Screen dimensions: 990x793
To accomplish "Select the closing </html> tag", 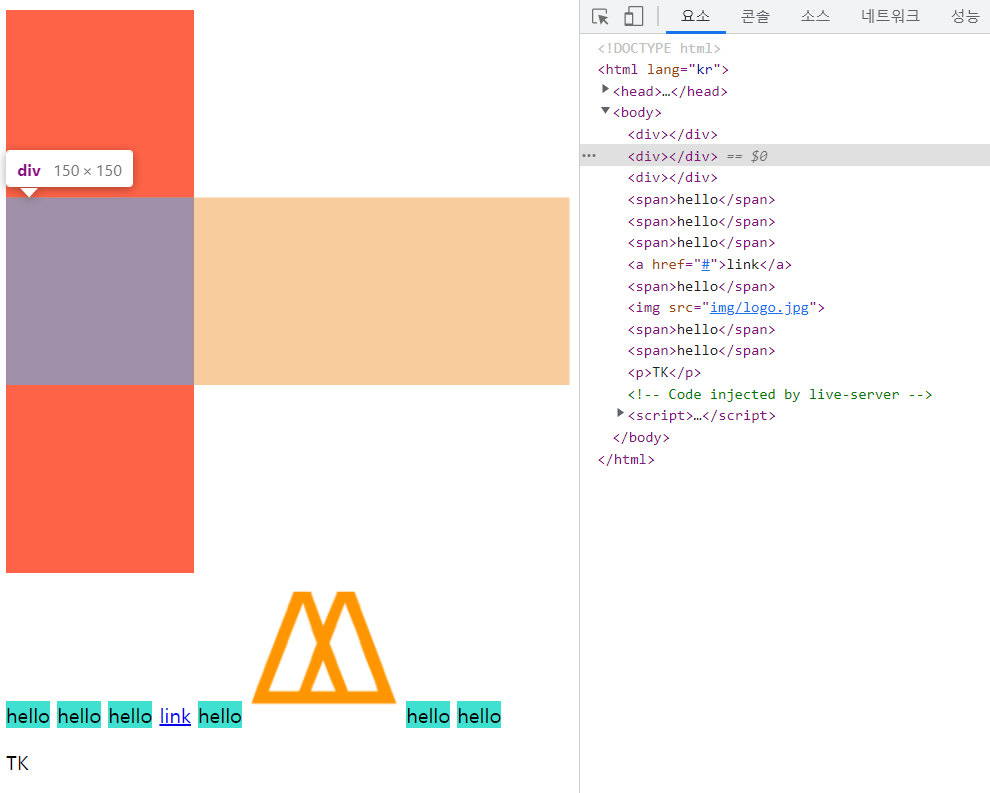I will pyautogui.click(x=626, y=460).
